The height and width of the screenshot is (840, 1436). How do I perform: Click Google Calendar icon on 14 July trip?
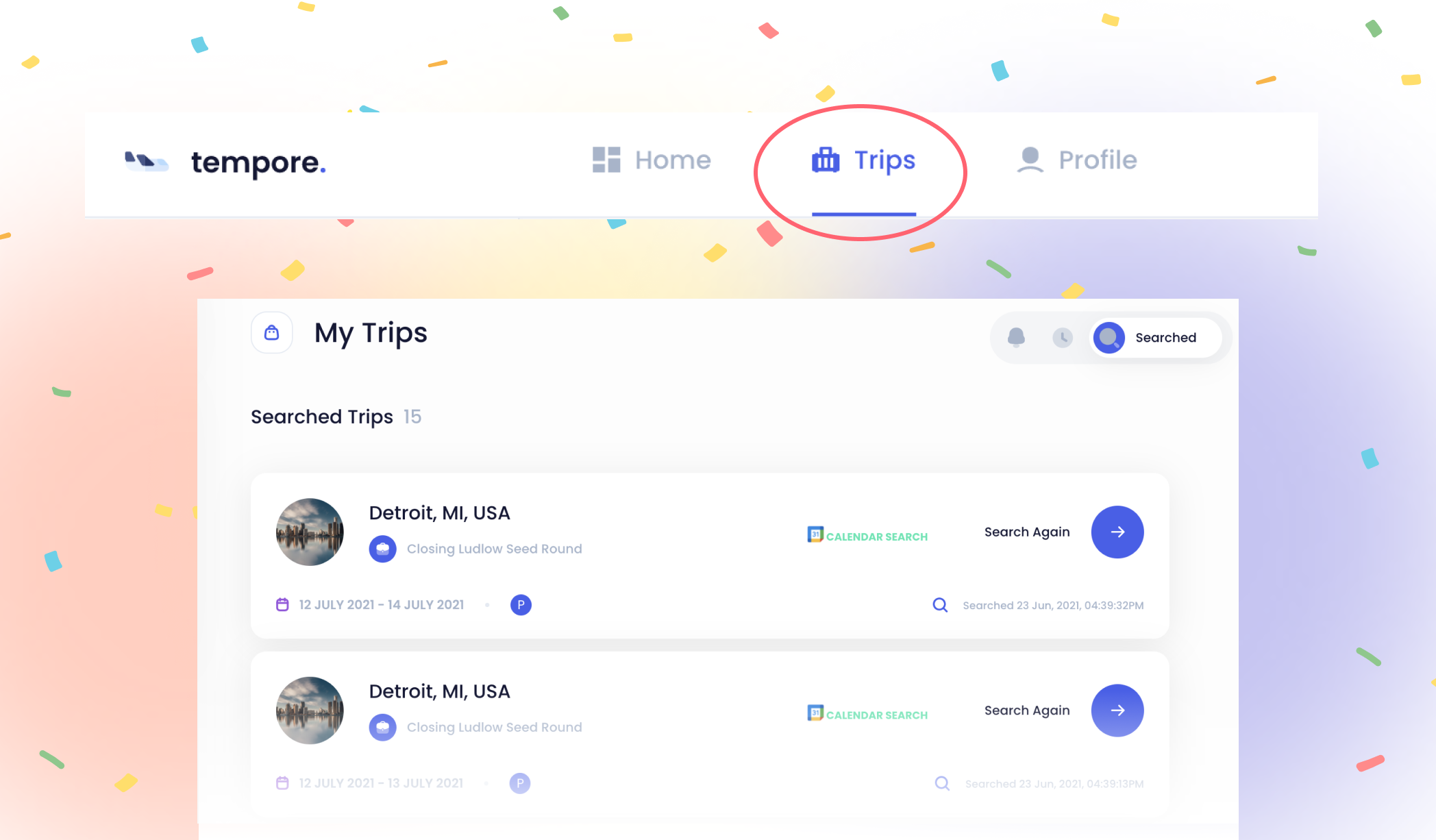[815, 534]
